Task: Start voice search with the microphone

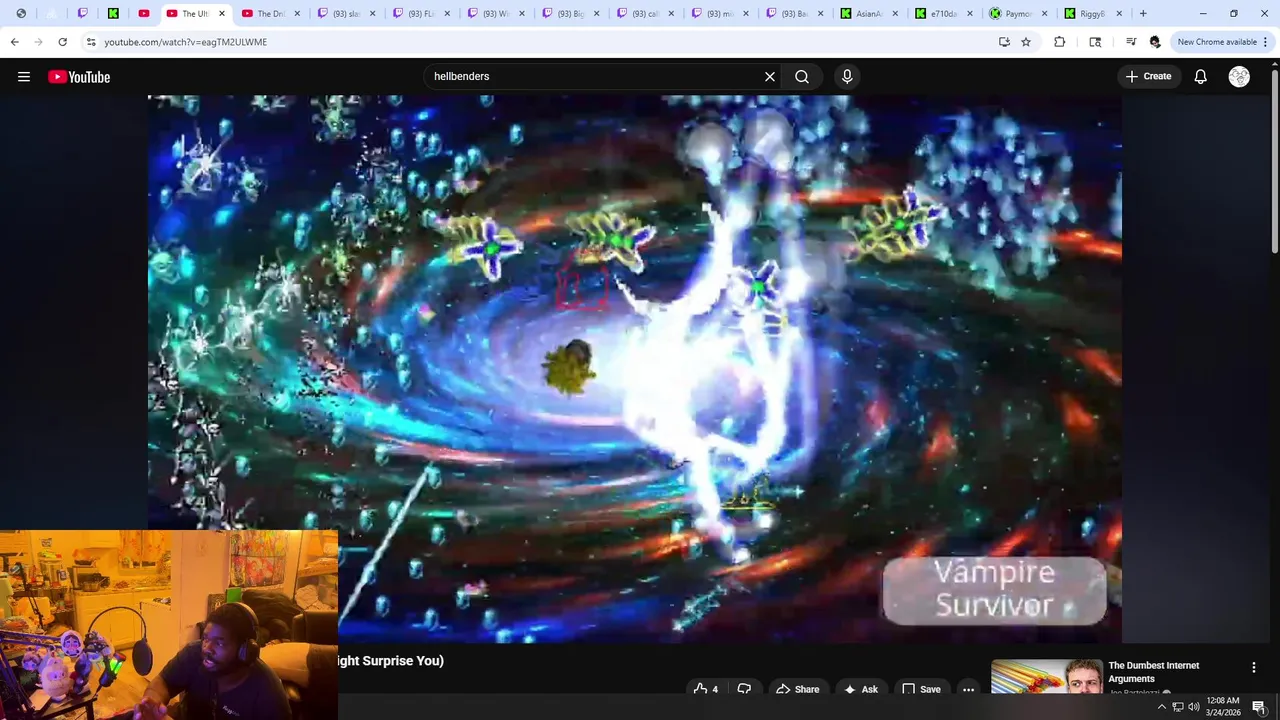Action: [847, 77]
